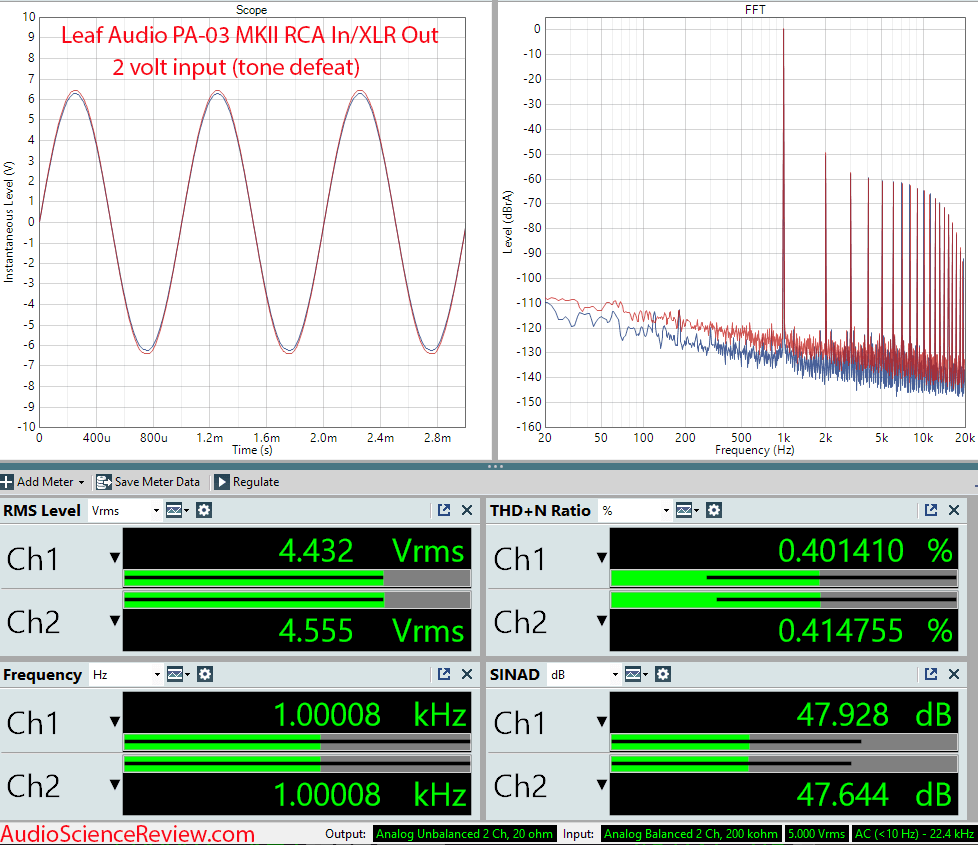Click the SINAD meter title
Image resolution: width=978 pixels, height=845 pixels.
[x=515, y=675]
